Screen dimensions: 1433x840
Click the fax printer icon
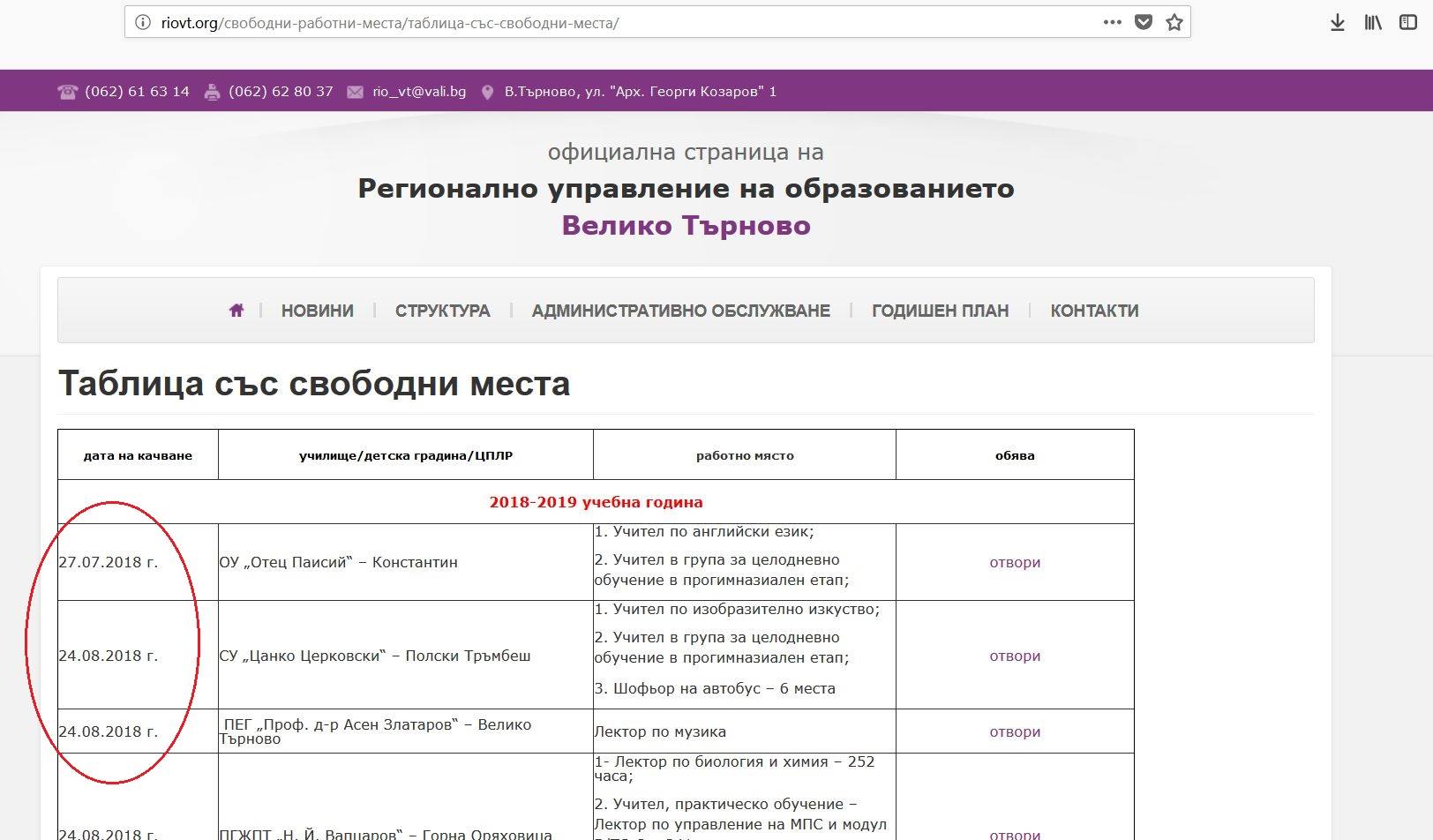[212, 92]
